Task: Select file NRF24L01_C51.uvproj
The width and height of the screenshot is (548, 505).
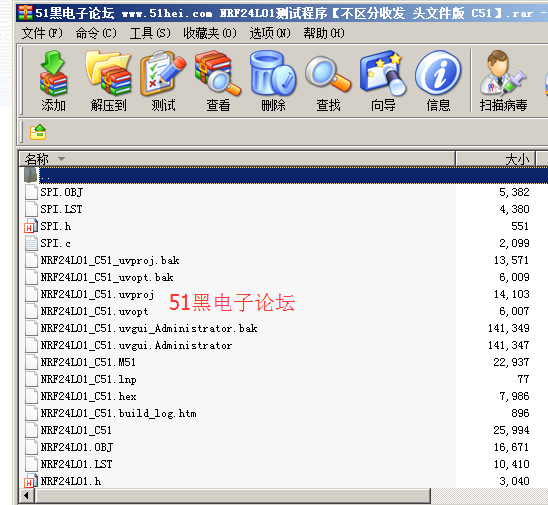Action: 97,294
